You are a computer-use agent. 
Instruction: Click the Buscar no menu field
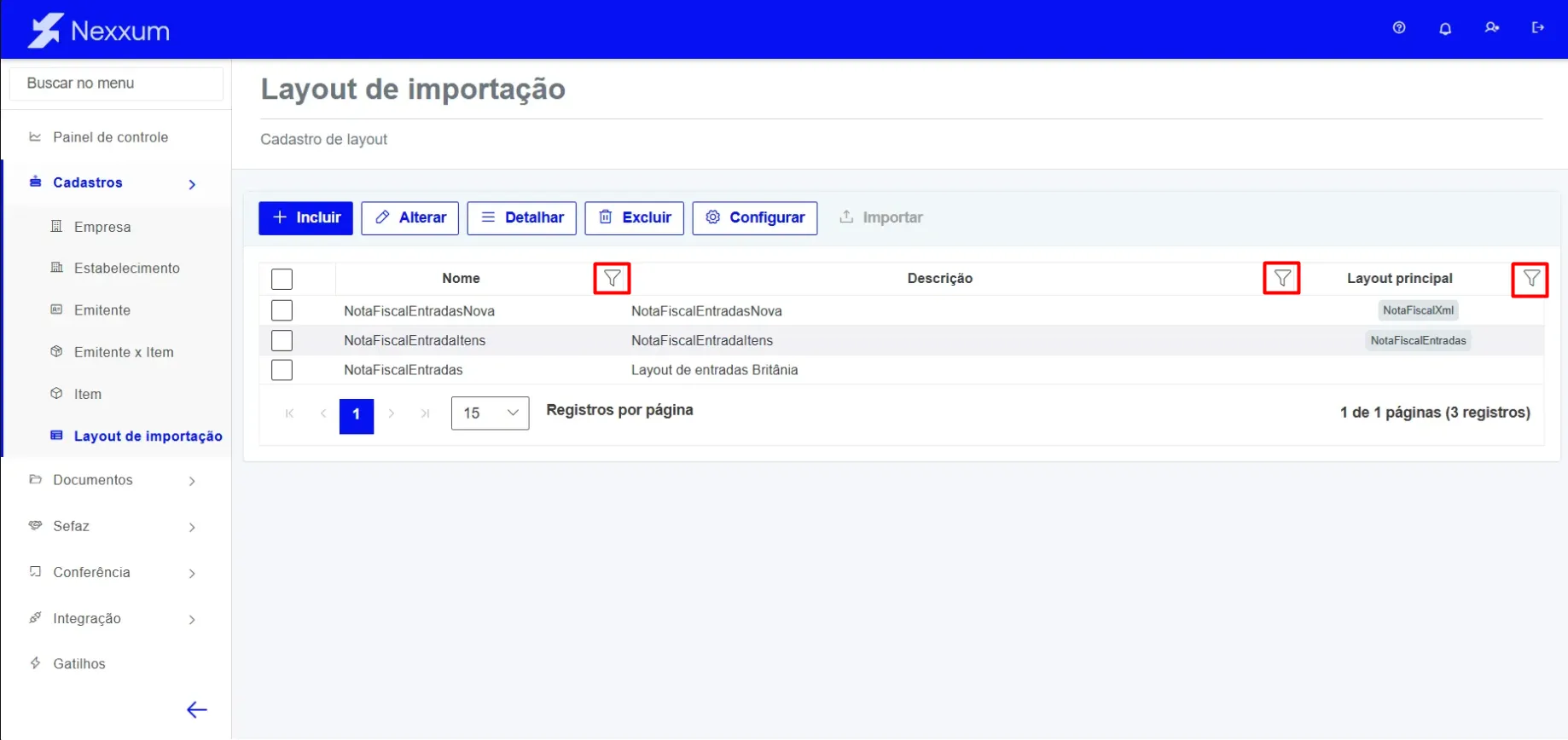tap(116, 84)
